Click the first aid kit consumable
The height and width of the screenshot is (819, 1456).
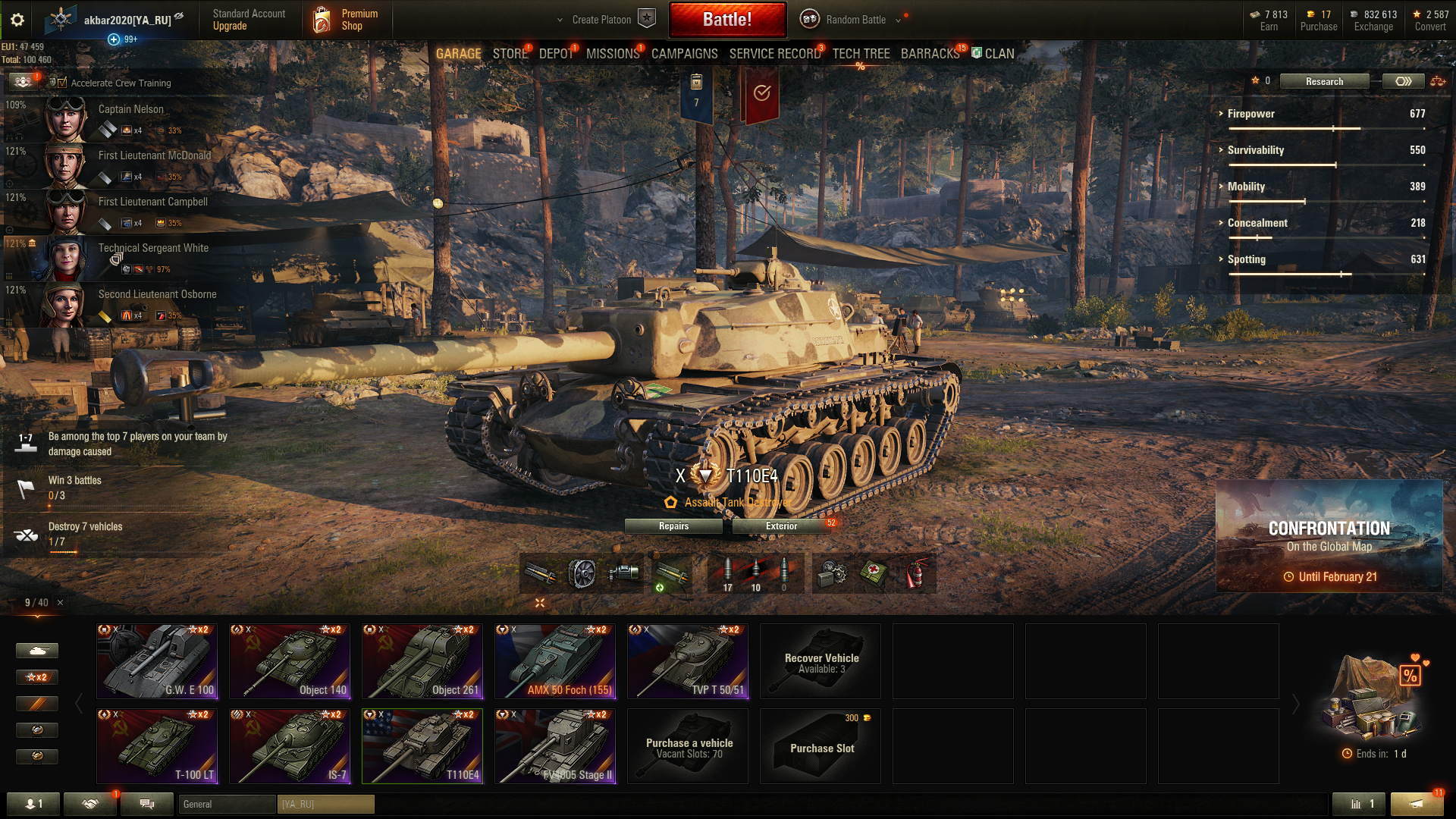(874, 573)
